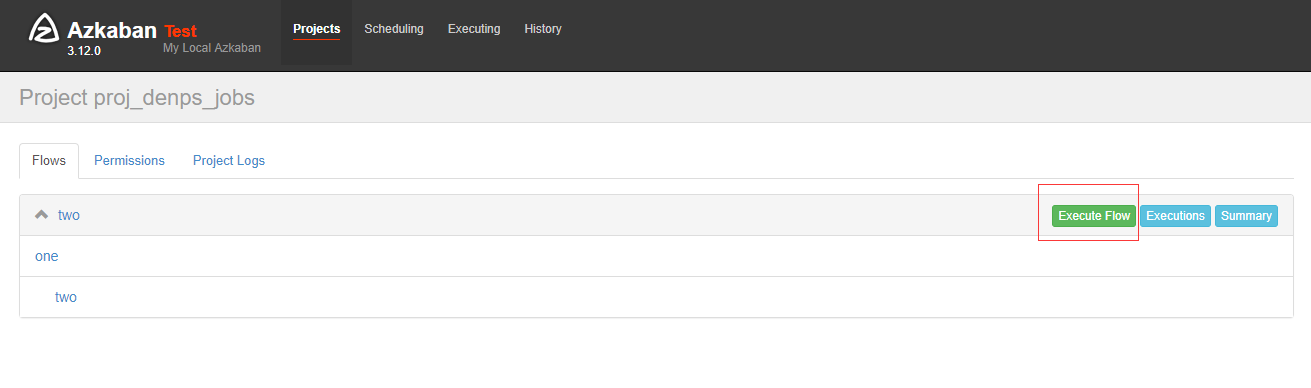The height and width of the screenshot is (388, 1311).
Task: Click the My Local Azkaban subtitle
Action: point(212,48)
